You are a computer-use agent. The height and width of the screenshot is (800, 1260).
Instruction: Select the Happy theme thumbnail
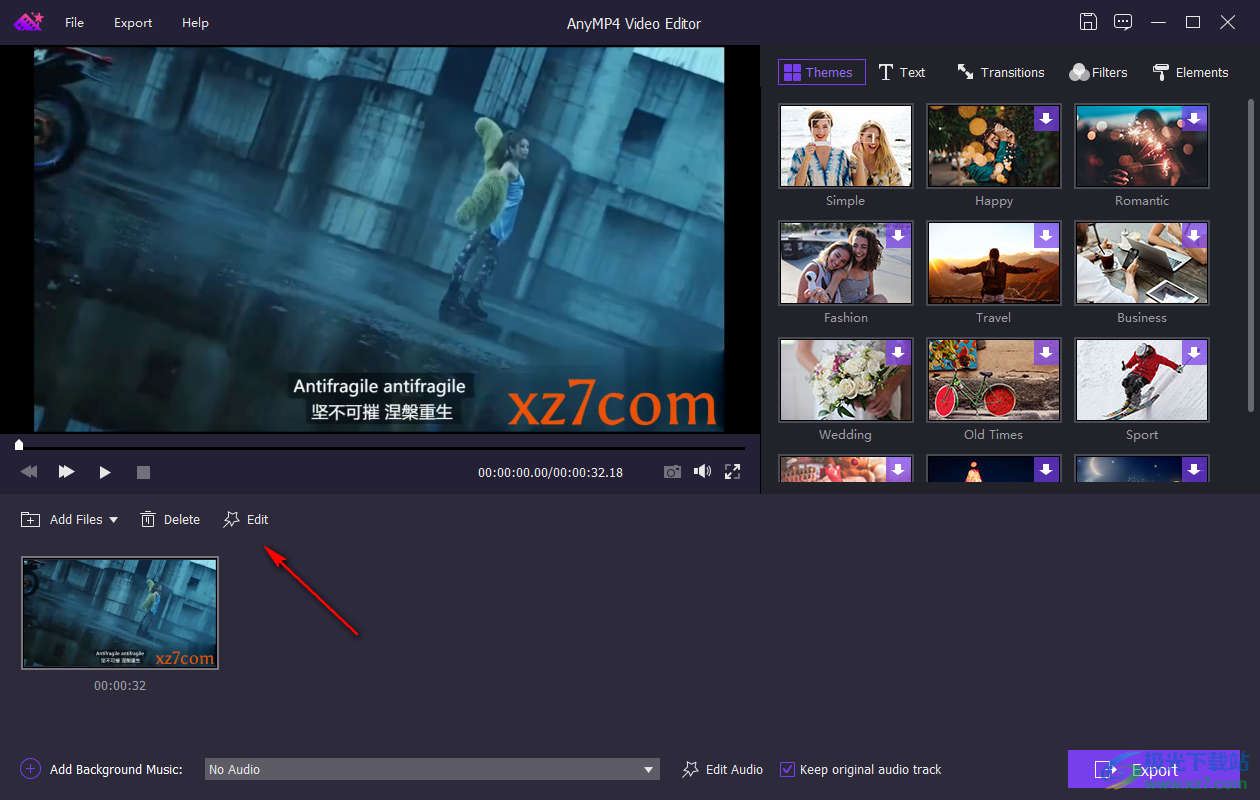pyautogui.click(x=993, y=146)
